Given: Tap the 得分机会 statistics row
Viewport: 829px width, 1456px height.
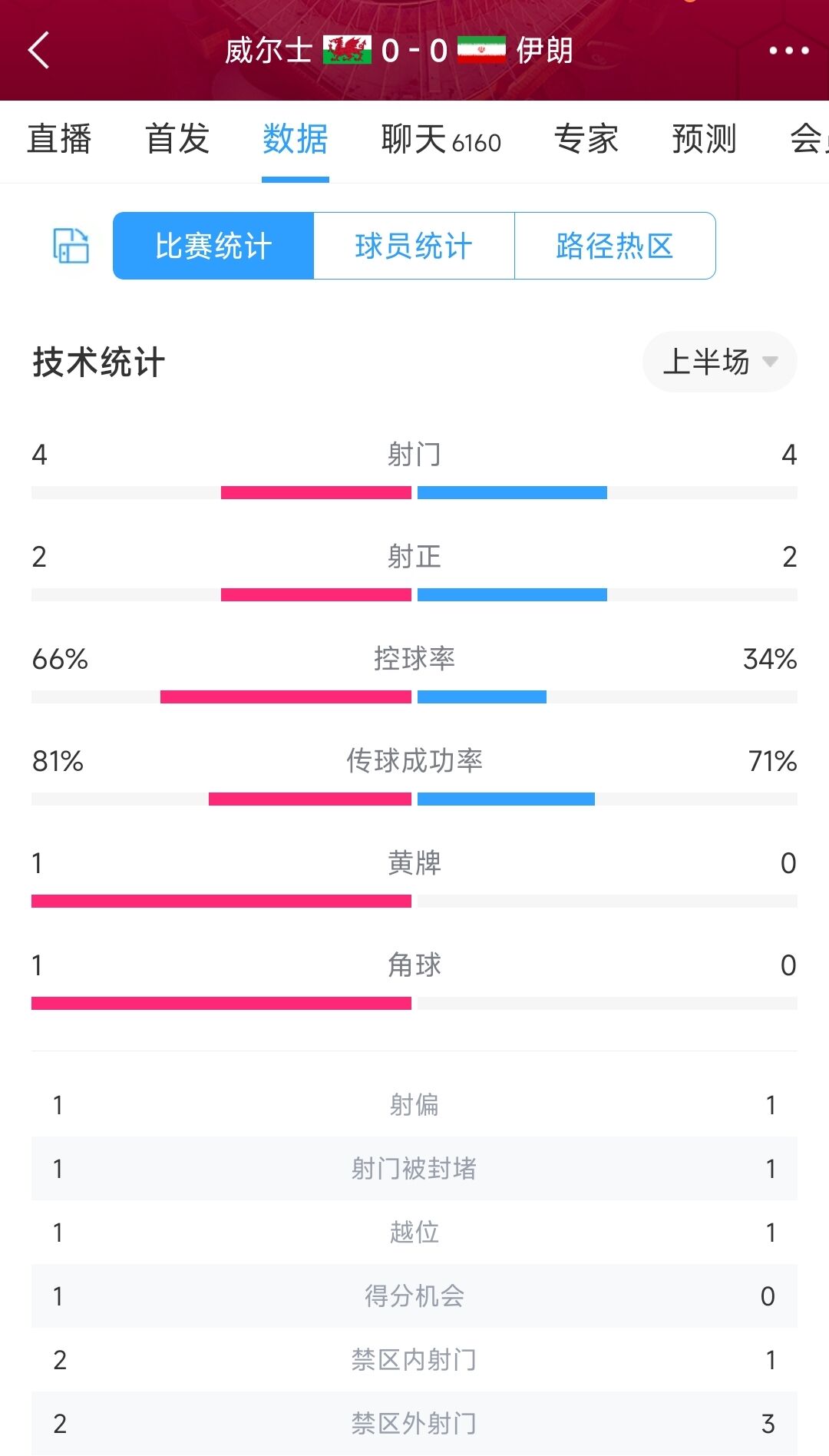Looking at the screenshot, I should [x=414, y=1296].
